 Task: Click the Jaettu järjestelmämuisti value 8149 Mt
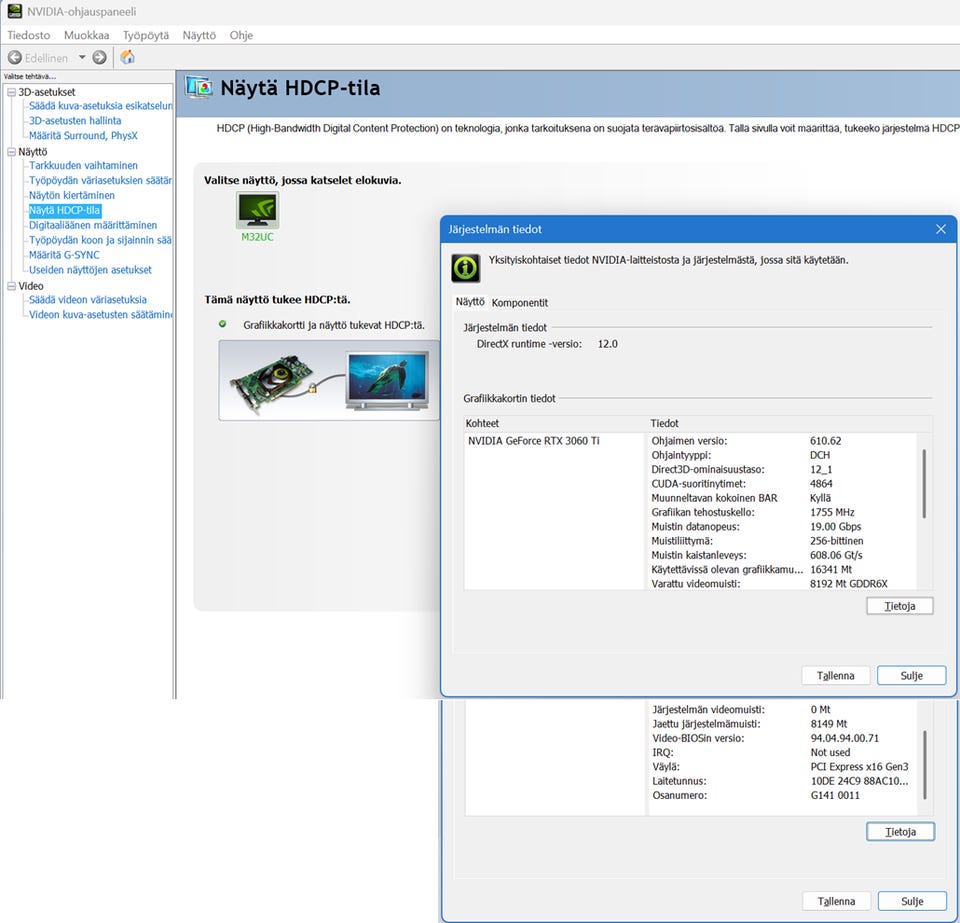(x=829, y=724)
